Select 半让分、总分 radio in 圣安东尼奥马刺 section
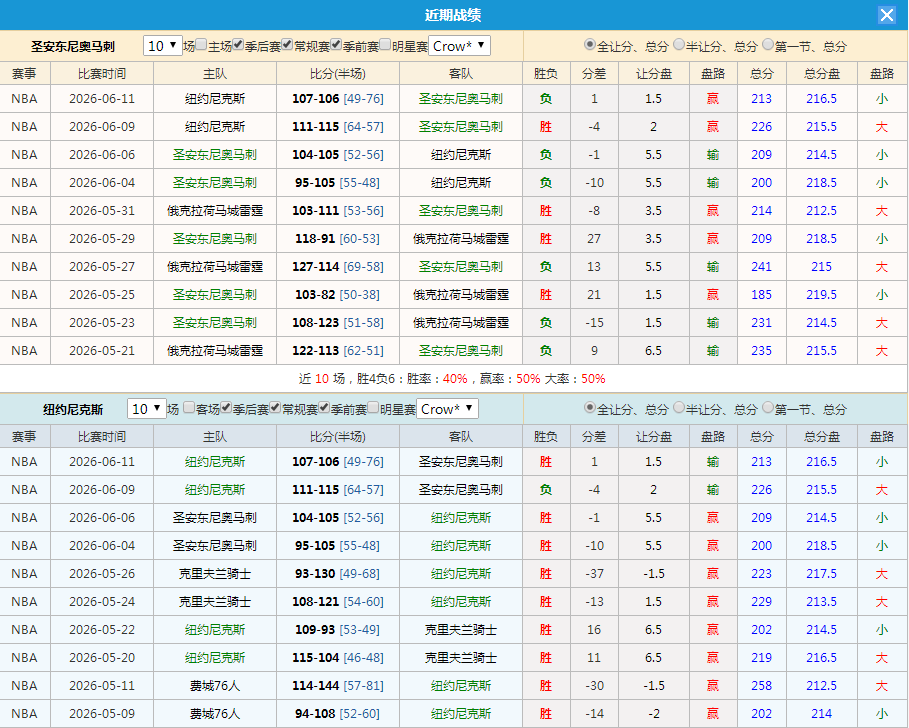 pyautogui.click(x=679, y=45)
